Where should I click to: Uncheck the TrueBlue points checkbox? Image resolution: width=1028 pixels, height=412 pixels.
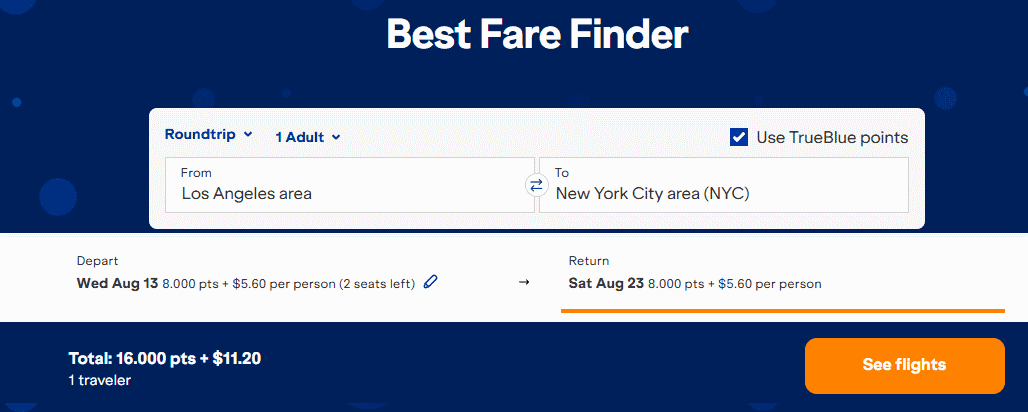click(x=739, y=137)
